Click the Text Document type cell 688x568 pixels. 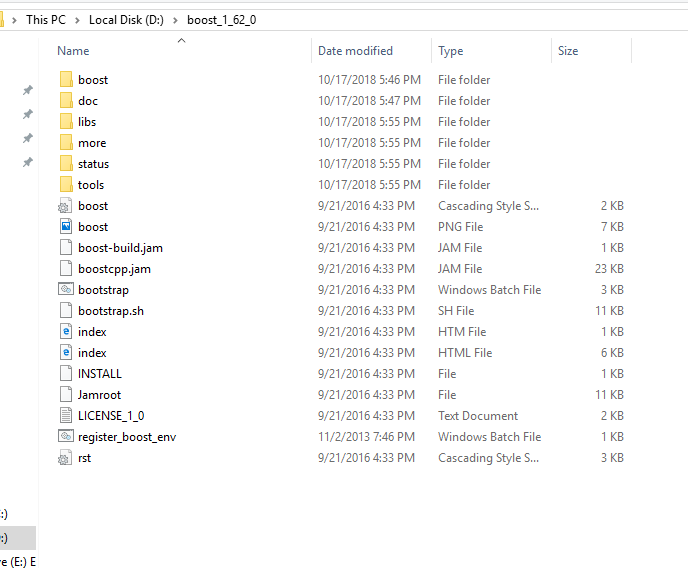click(x=478, y=416)
